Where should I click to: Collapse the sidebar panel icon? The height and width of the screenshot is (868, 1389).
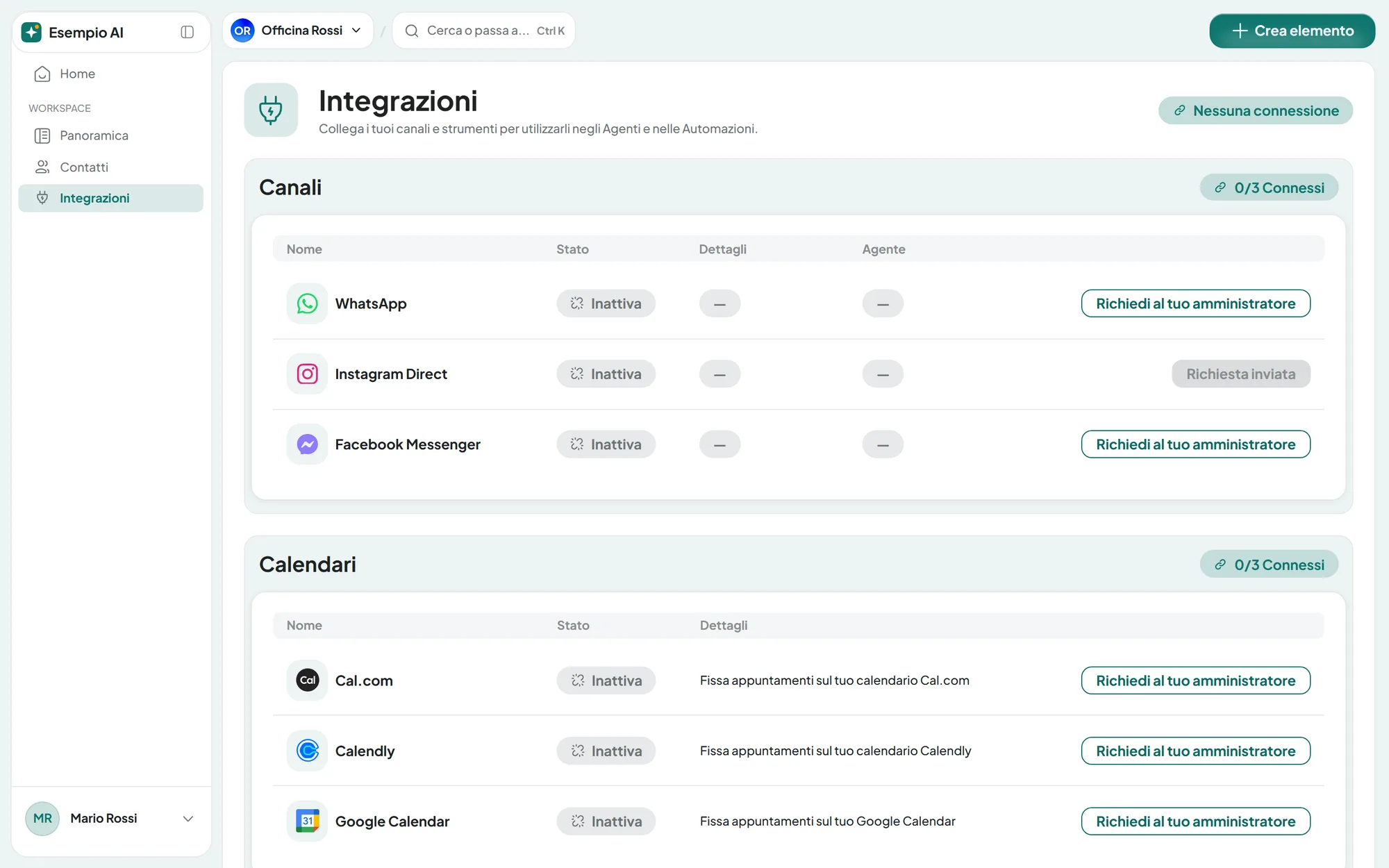click(187, 32)
